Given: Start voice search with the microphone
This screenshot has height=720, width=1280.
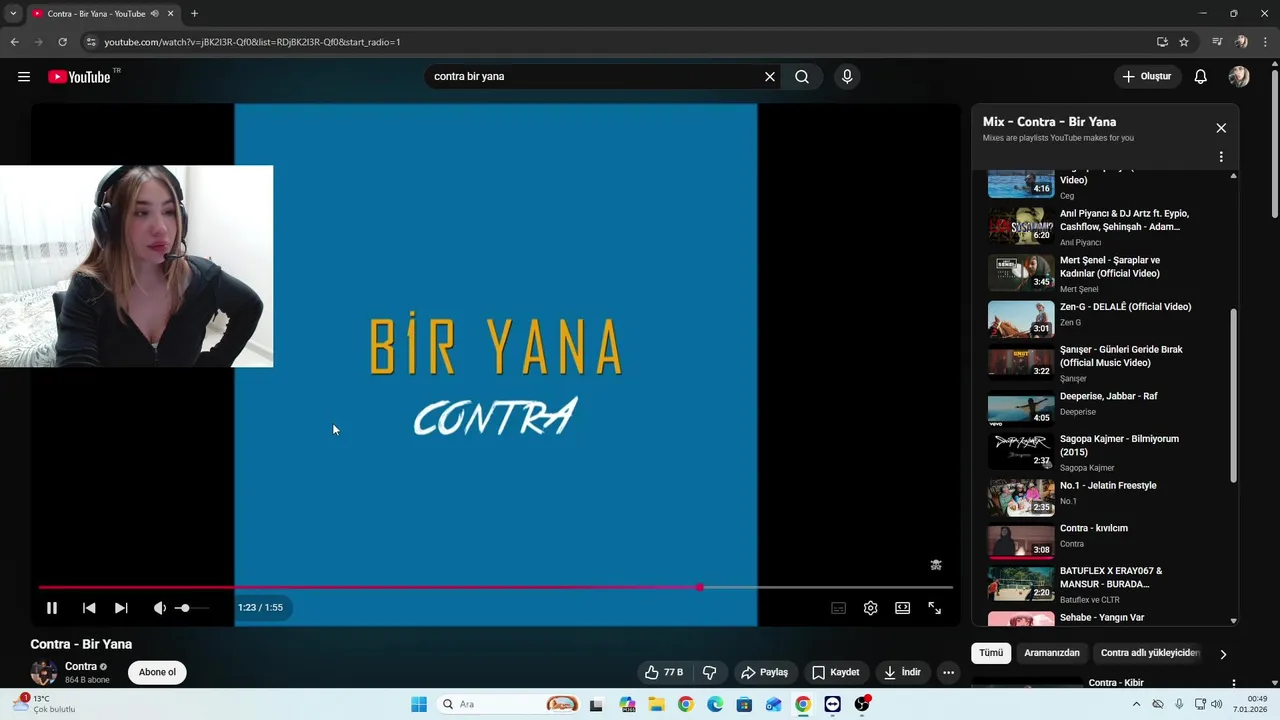Looking at the screenshot, I should pyautogui.click(x=847, y=77).
